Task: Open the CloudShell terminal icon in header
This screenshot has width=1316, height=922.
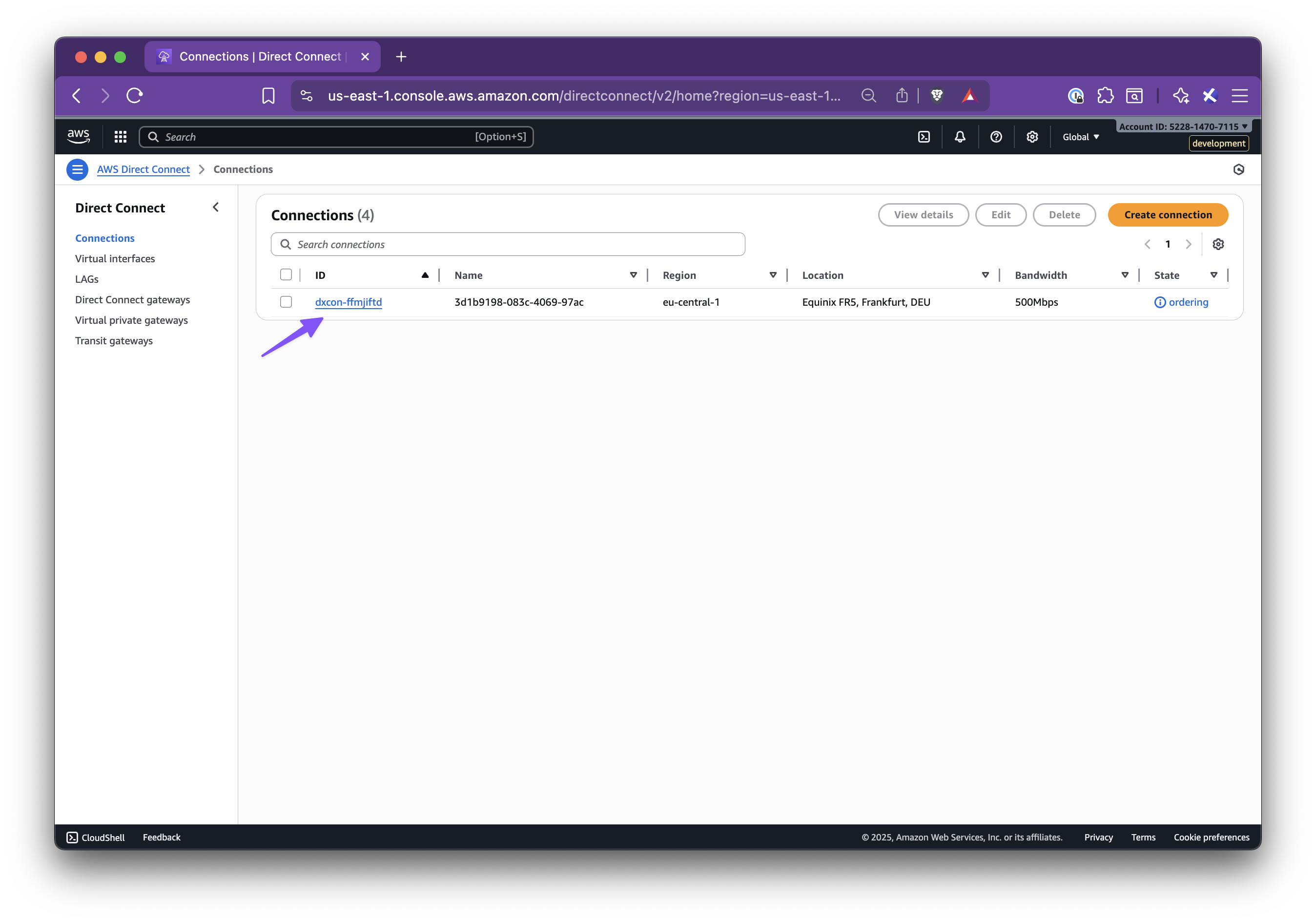Action: (924, 136)
